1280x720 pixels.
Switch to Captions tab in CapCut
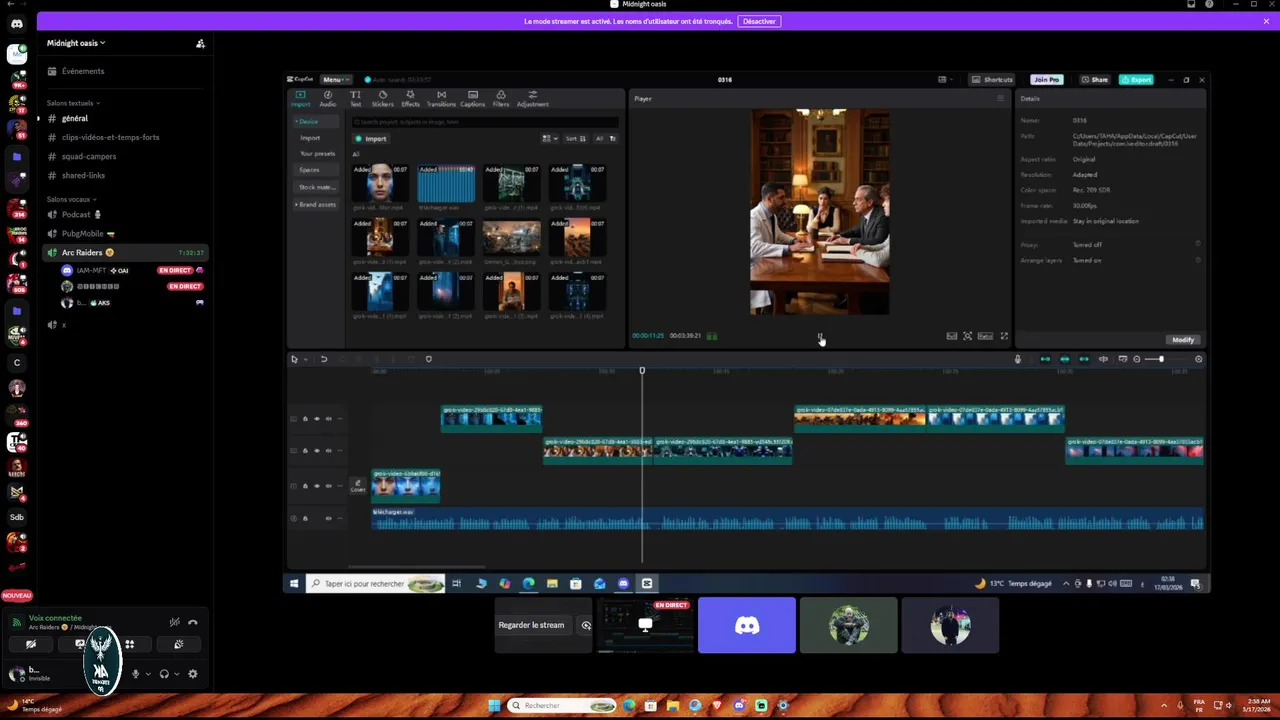pyautogui.click(x=473, y=98)
